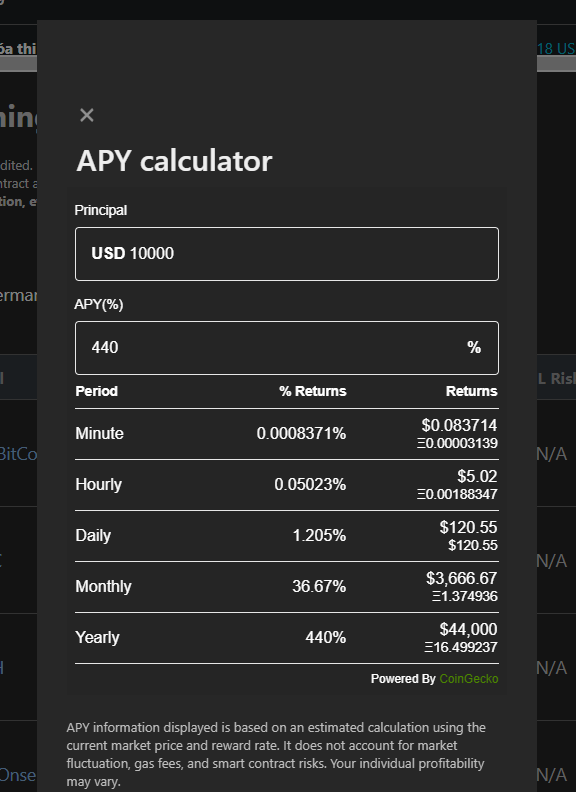This screenshot has width=576, height=792.
Task: Click the Ξ16.499237 yearly ETH value
Action: 461,647
